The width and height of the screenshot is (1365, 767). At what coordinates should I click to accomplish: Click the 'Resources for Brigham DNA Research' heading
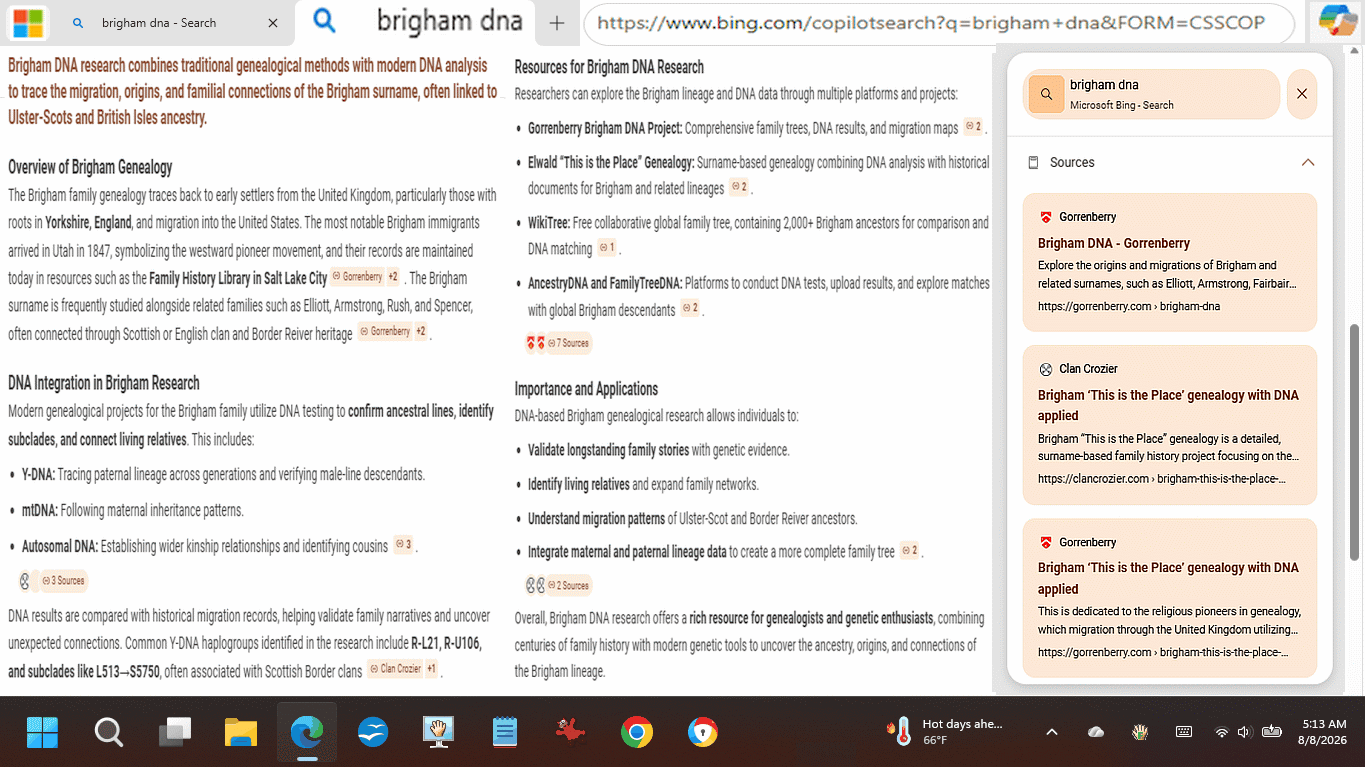[x=609, y=67]
